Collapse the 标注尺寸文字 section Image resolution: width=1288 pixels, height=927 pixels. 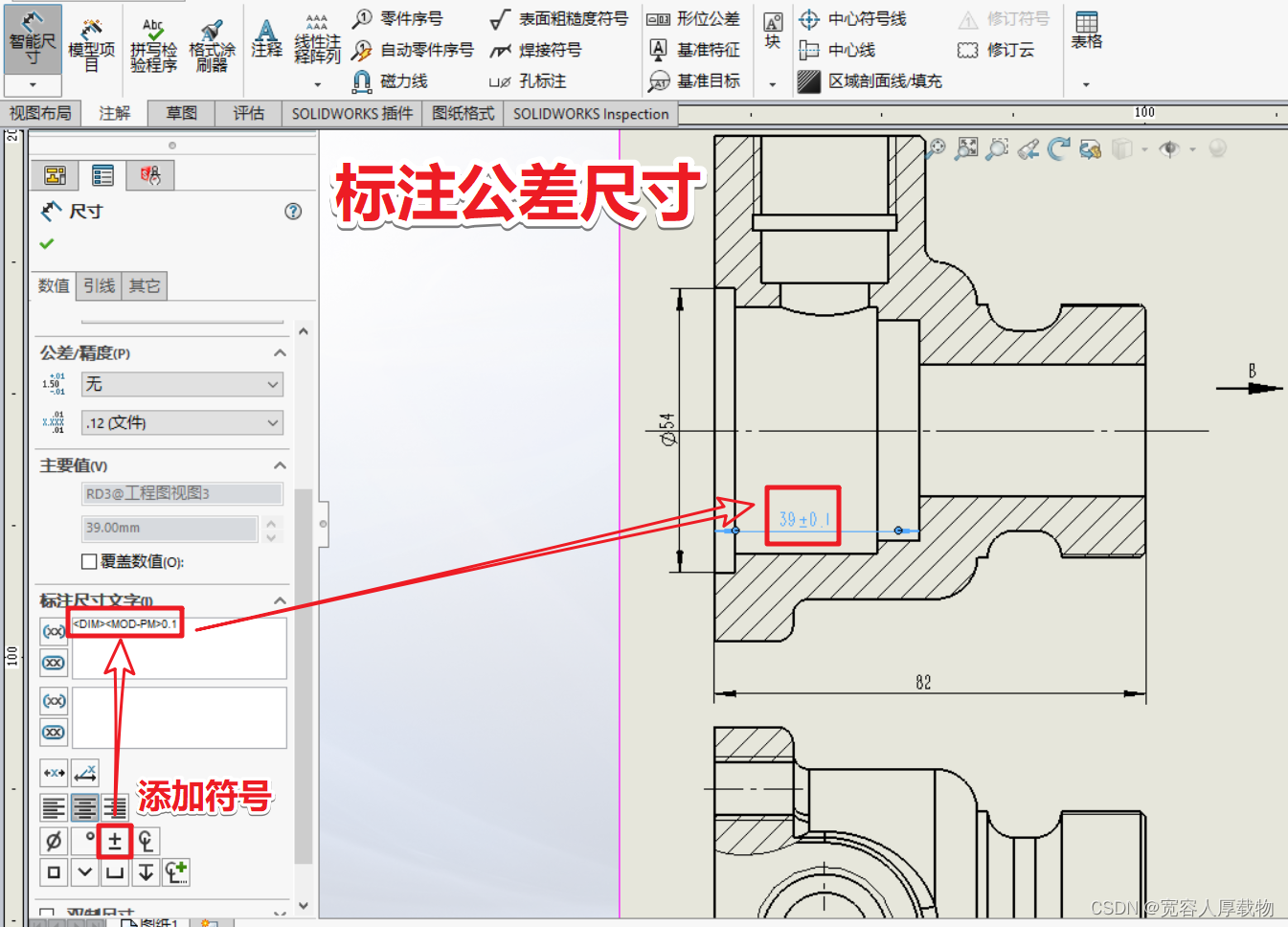(280, 600)
